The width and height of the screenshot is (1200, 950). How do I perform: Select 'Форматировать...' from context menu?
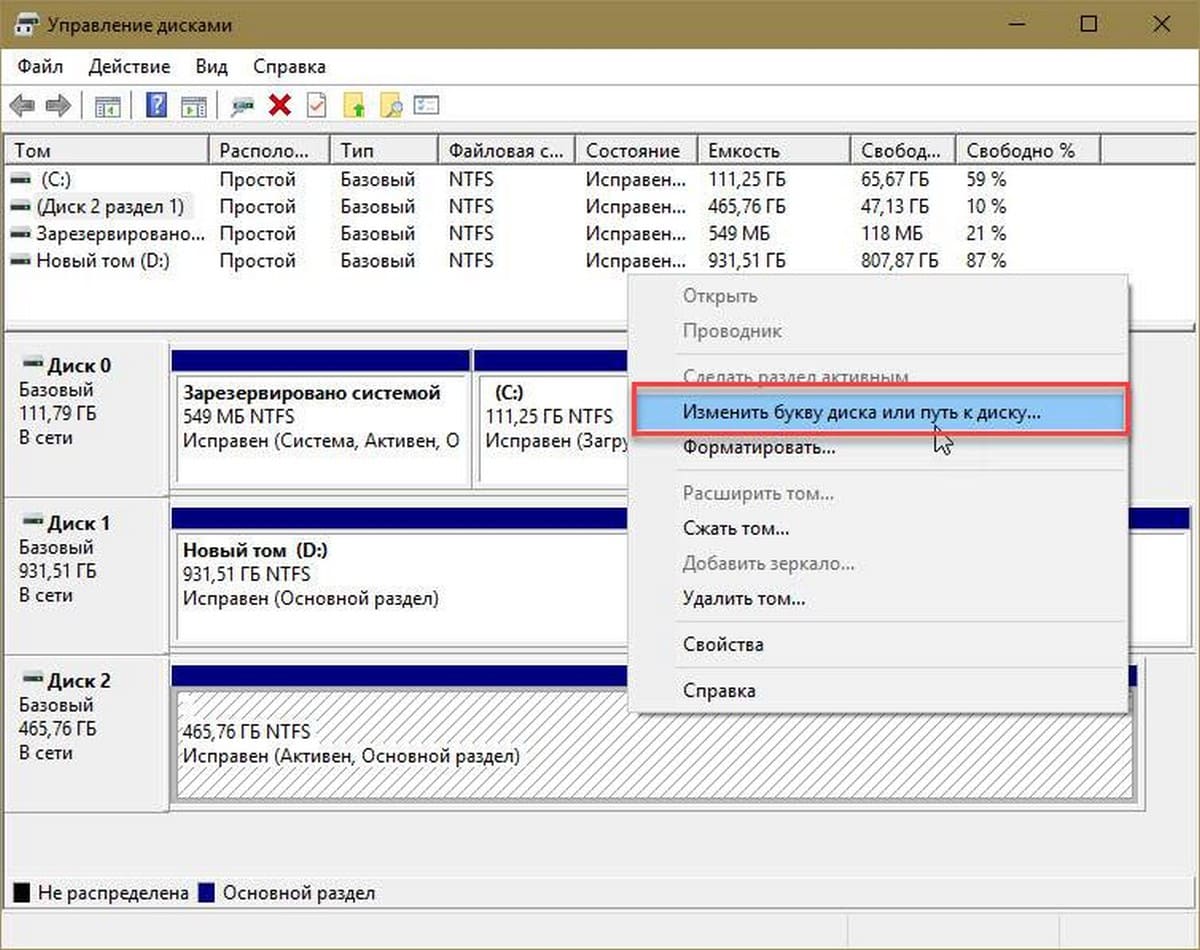(758, 448)
